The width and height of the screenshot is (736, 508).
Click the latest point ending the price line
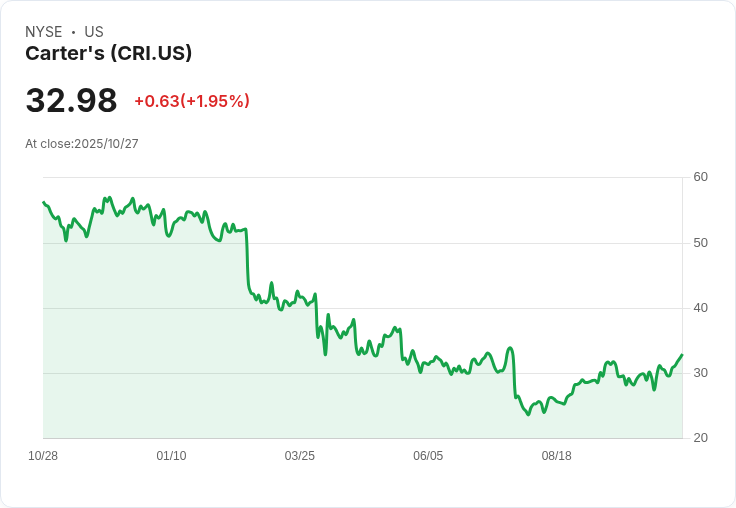pos(682,355)
